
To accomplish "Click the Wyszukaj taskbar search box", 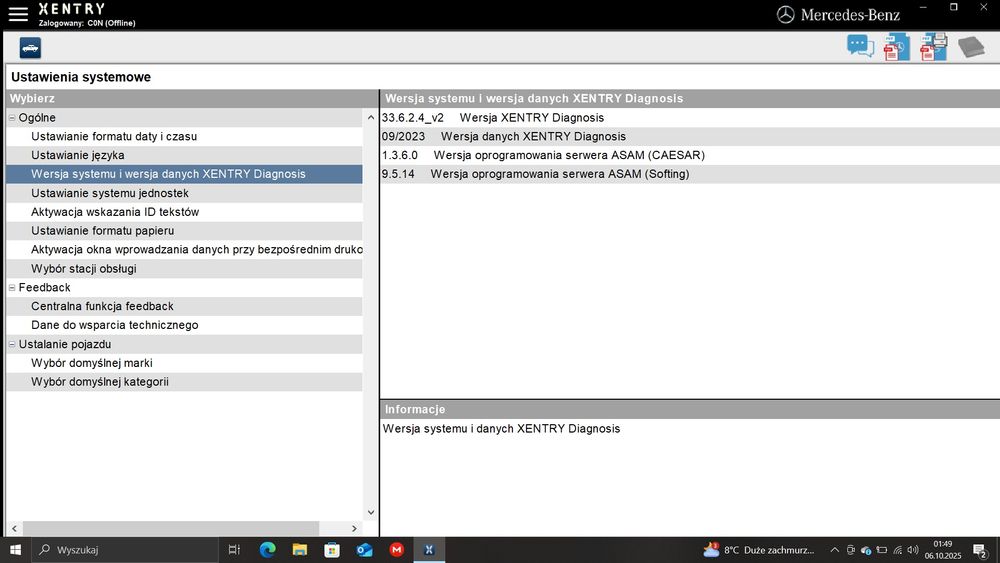I will [123, 550].
